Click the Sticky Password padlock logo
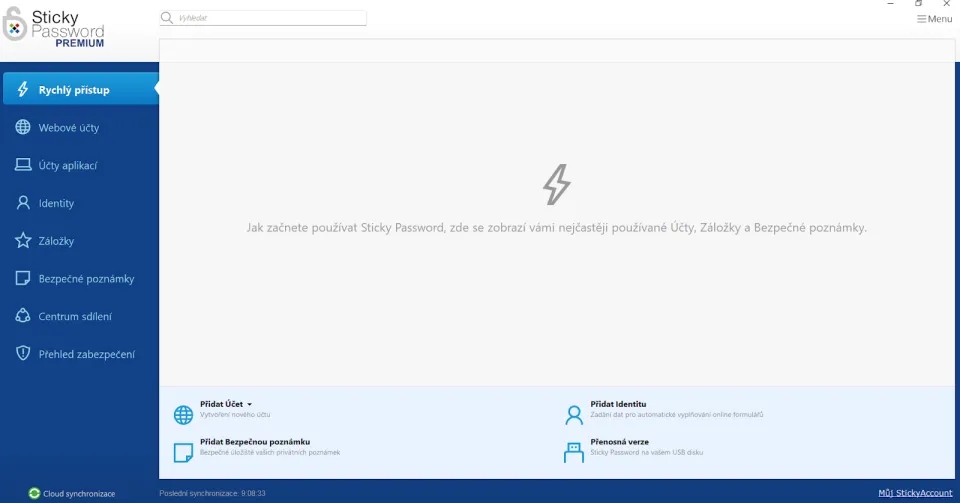 (x=15, y=24)
